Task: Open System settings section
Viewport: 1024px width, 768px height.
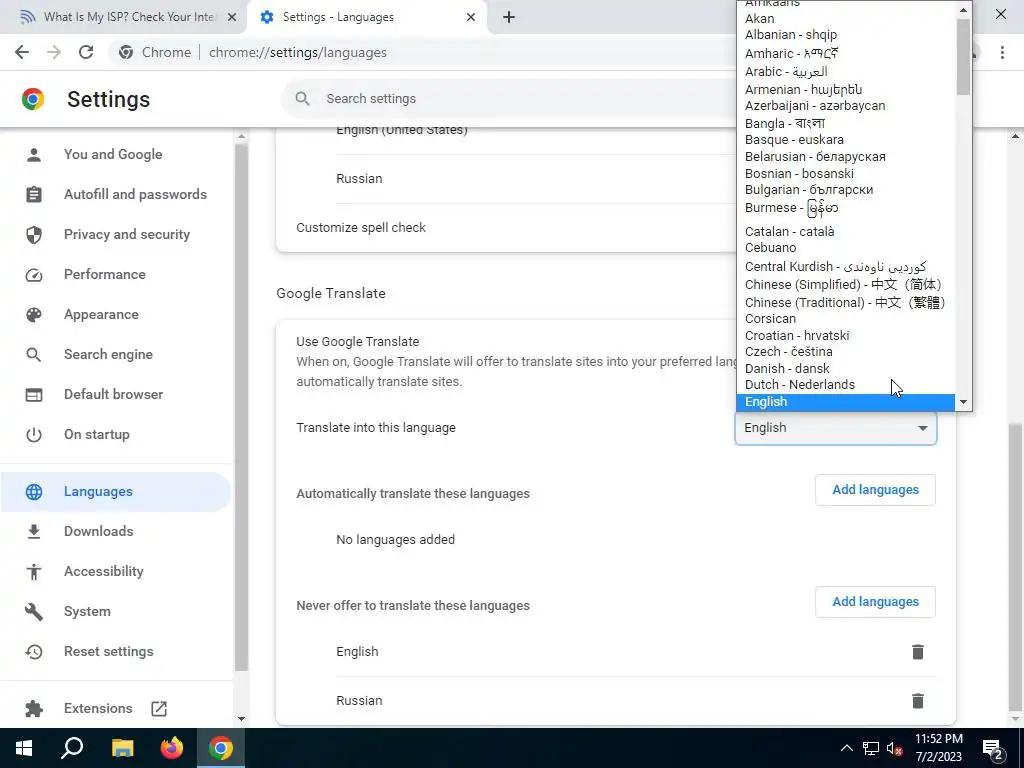Action: [88, 611]
